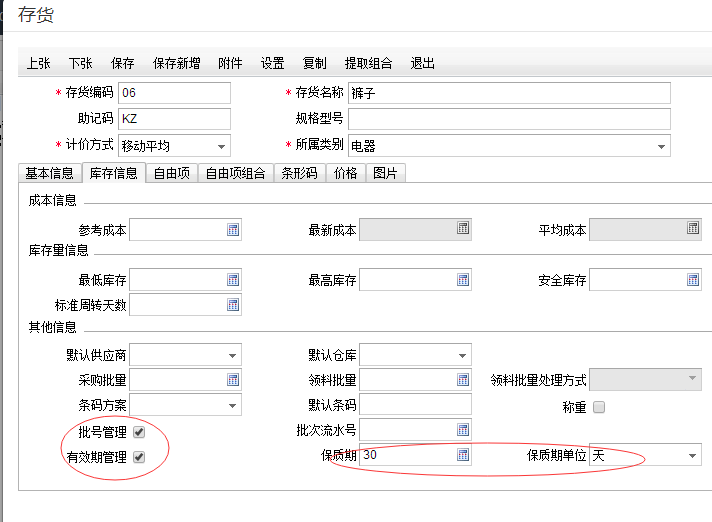
Task: Toggle the 批号管理 checkbox
Action: click(x=139, y=433)
